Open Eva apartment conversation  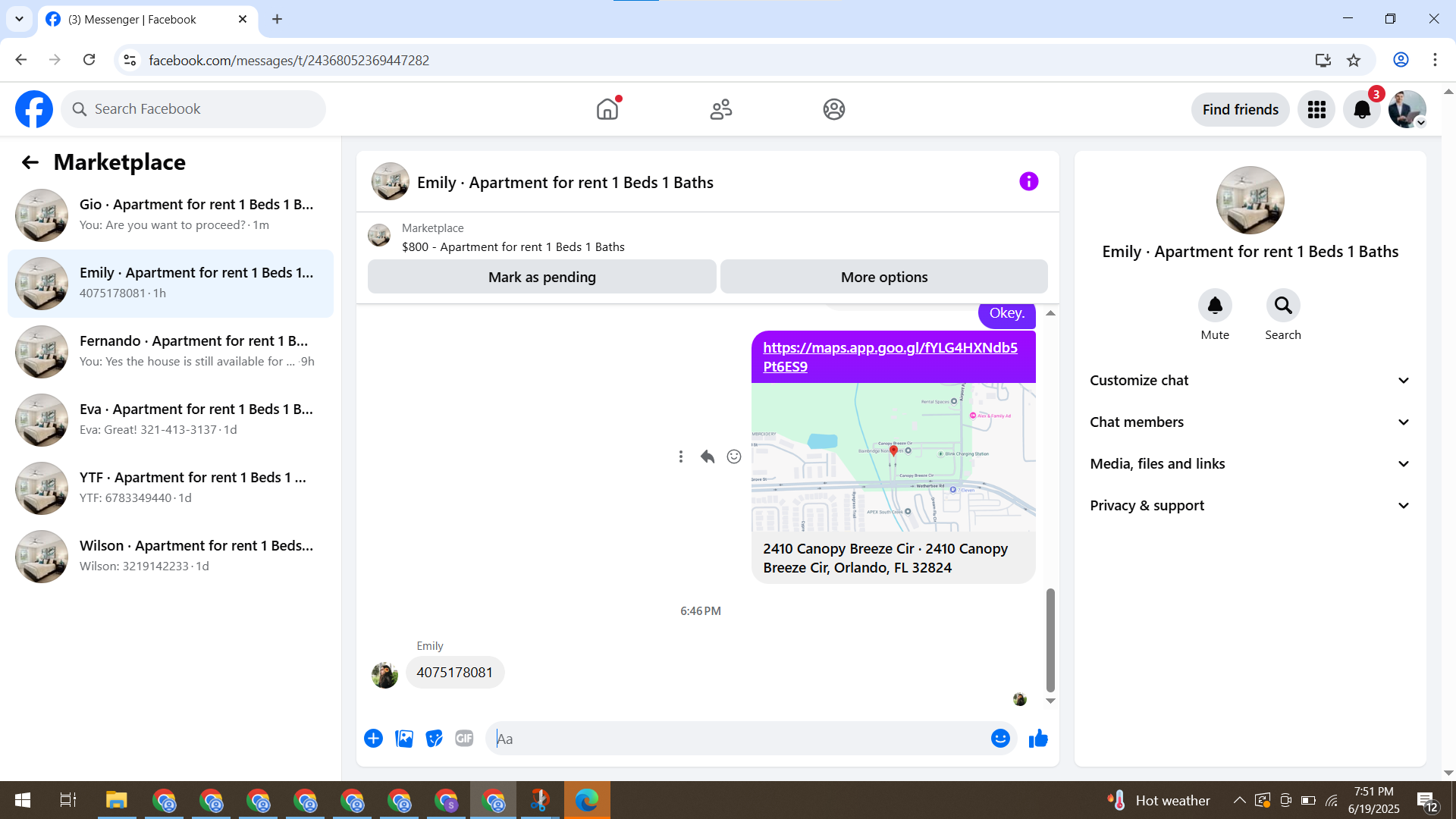(x=171, y=420)
